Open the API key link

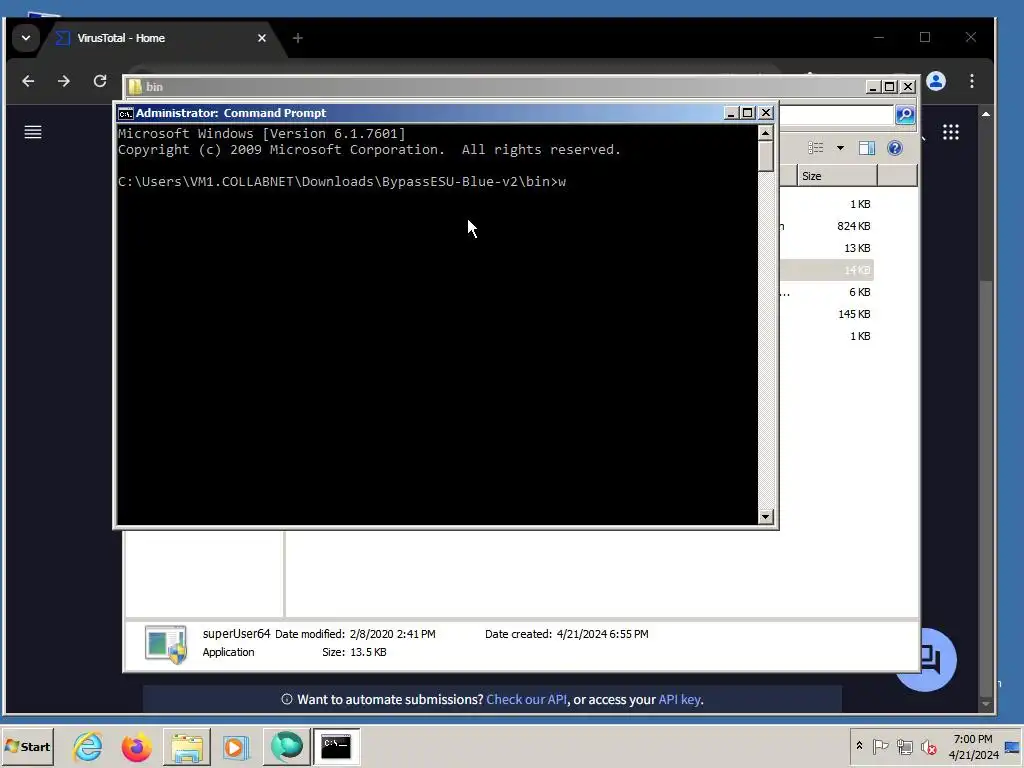click(679, 699)
